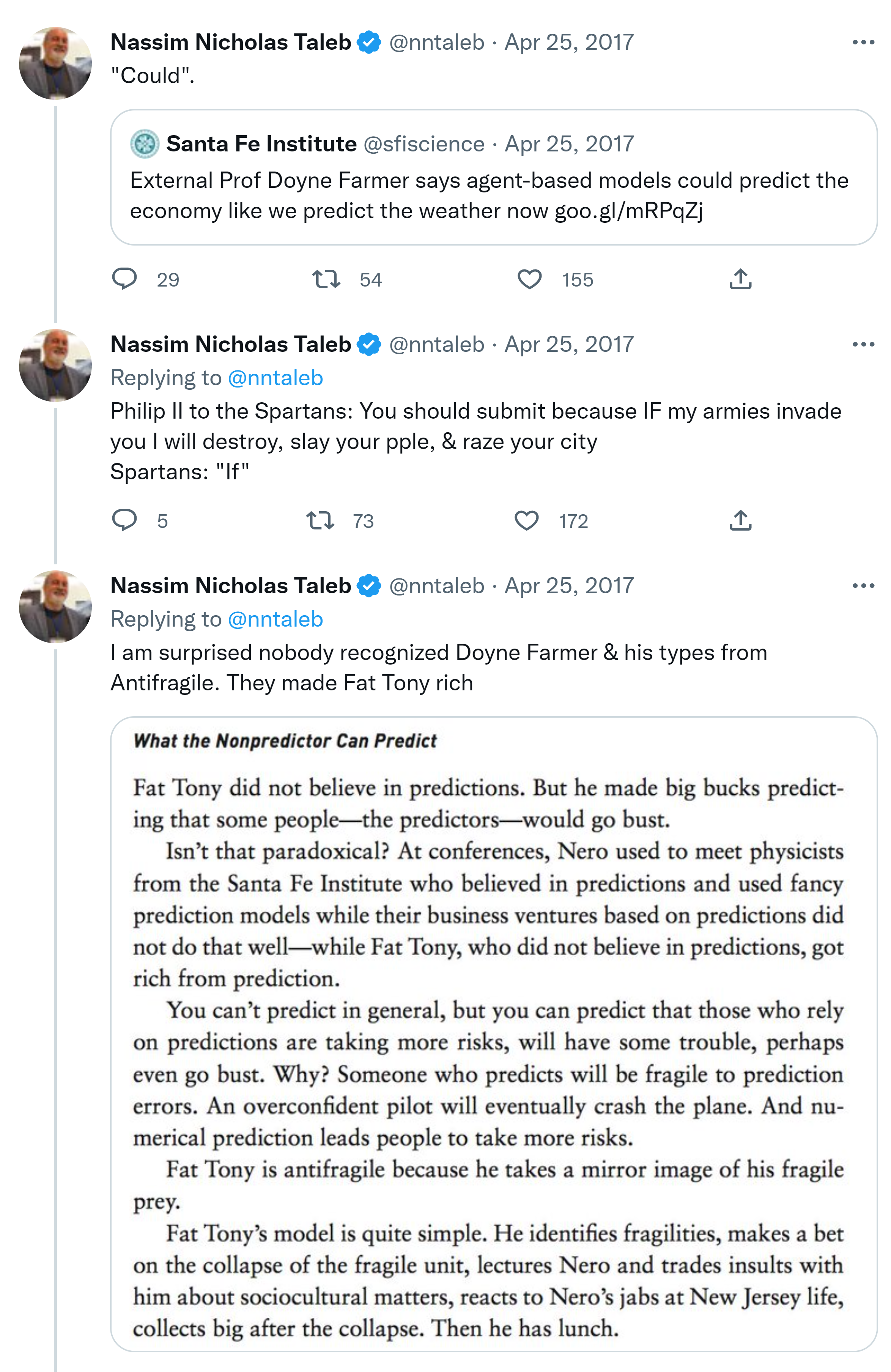The height and width of the screenshot is (1372, 891).
Task: Click the Santa Fe Institute avatar
Action: [x=144, y=143]
